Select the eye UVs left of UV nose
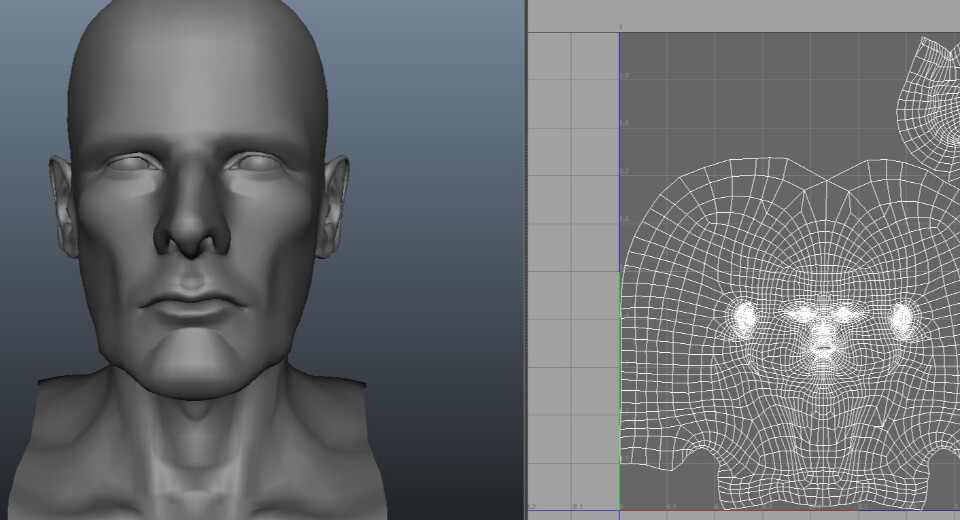 pos(801,314)
